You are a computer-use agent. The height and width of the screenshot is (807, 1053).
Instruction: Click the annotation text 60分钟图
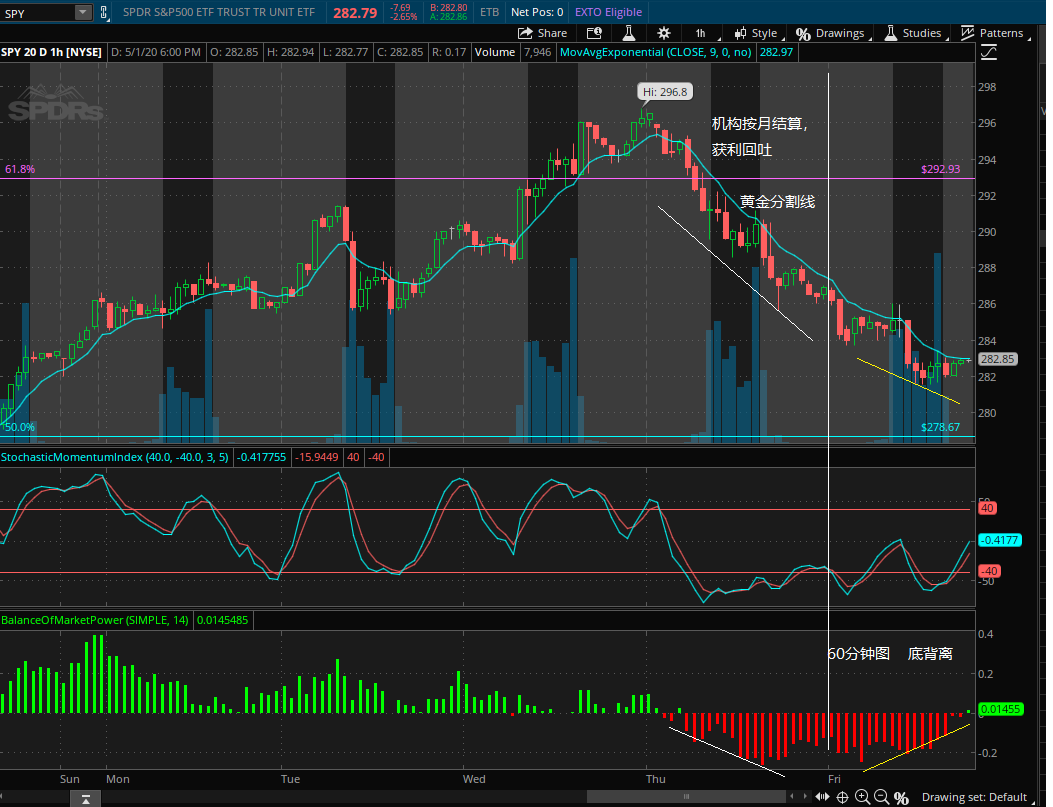[859, 653]
